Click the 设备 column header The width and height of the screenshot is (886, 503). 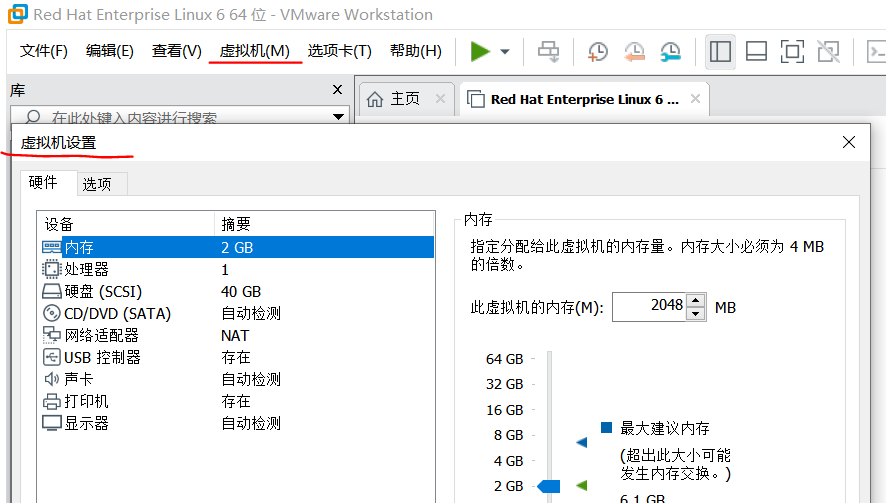[126, 224]
